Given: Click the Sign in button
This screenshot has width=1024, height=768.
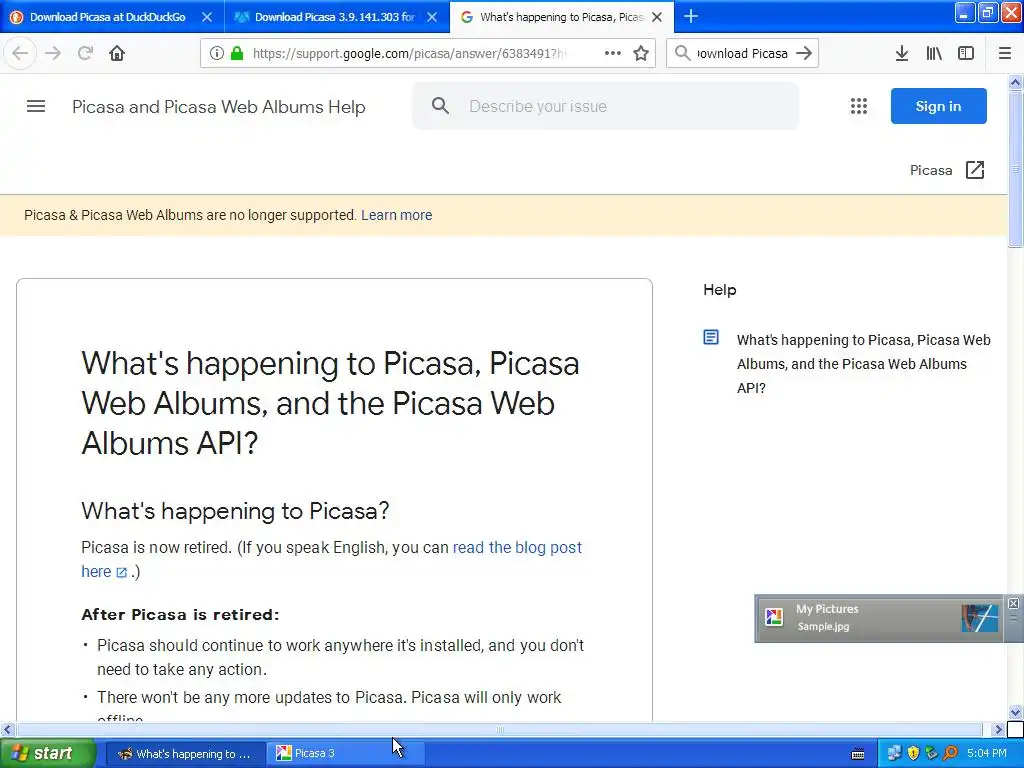Looking at the screenshot, I should click(x=938, y=106).
